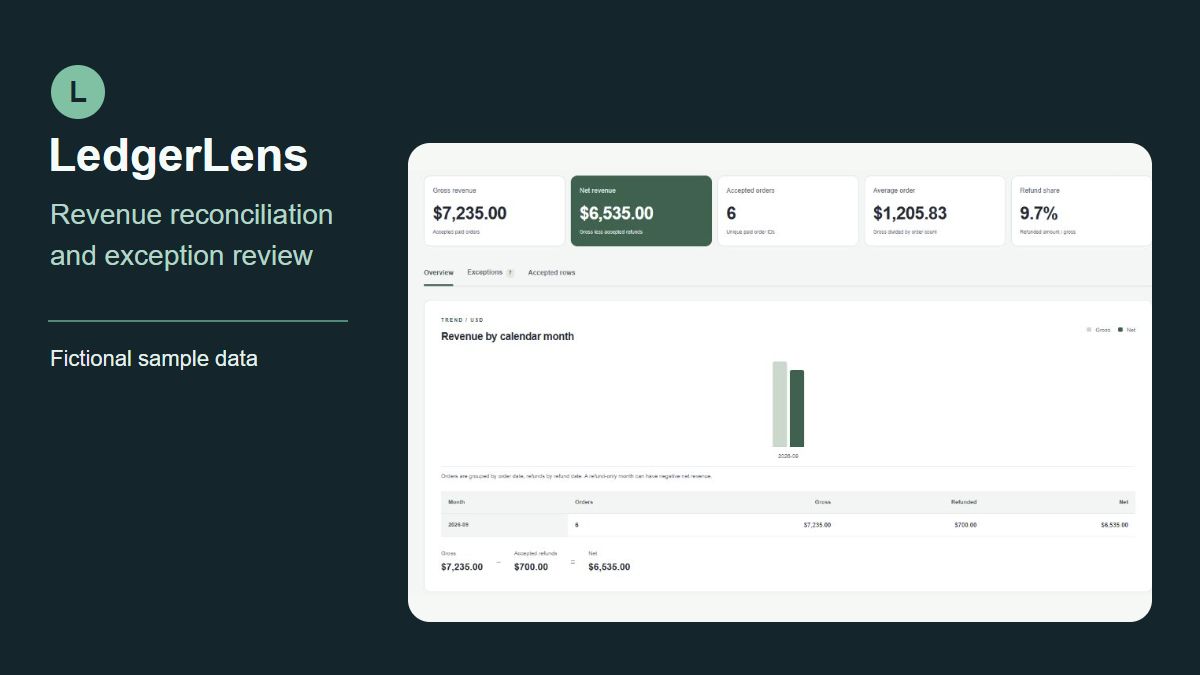Click the Refunded column header

pyautogui.click(x=964, y=502)
